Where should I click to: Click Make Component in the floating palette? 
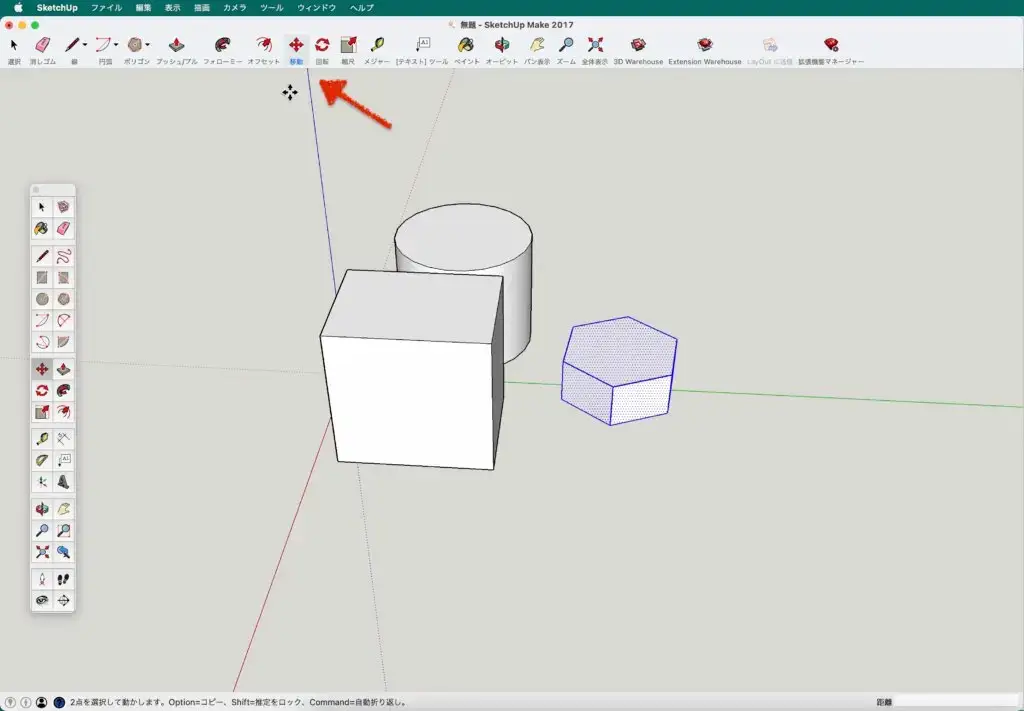pos(63,207)
